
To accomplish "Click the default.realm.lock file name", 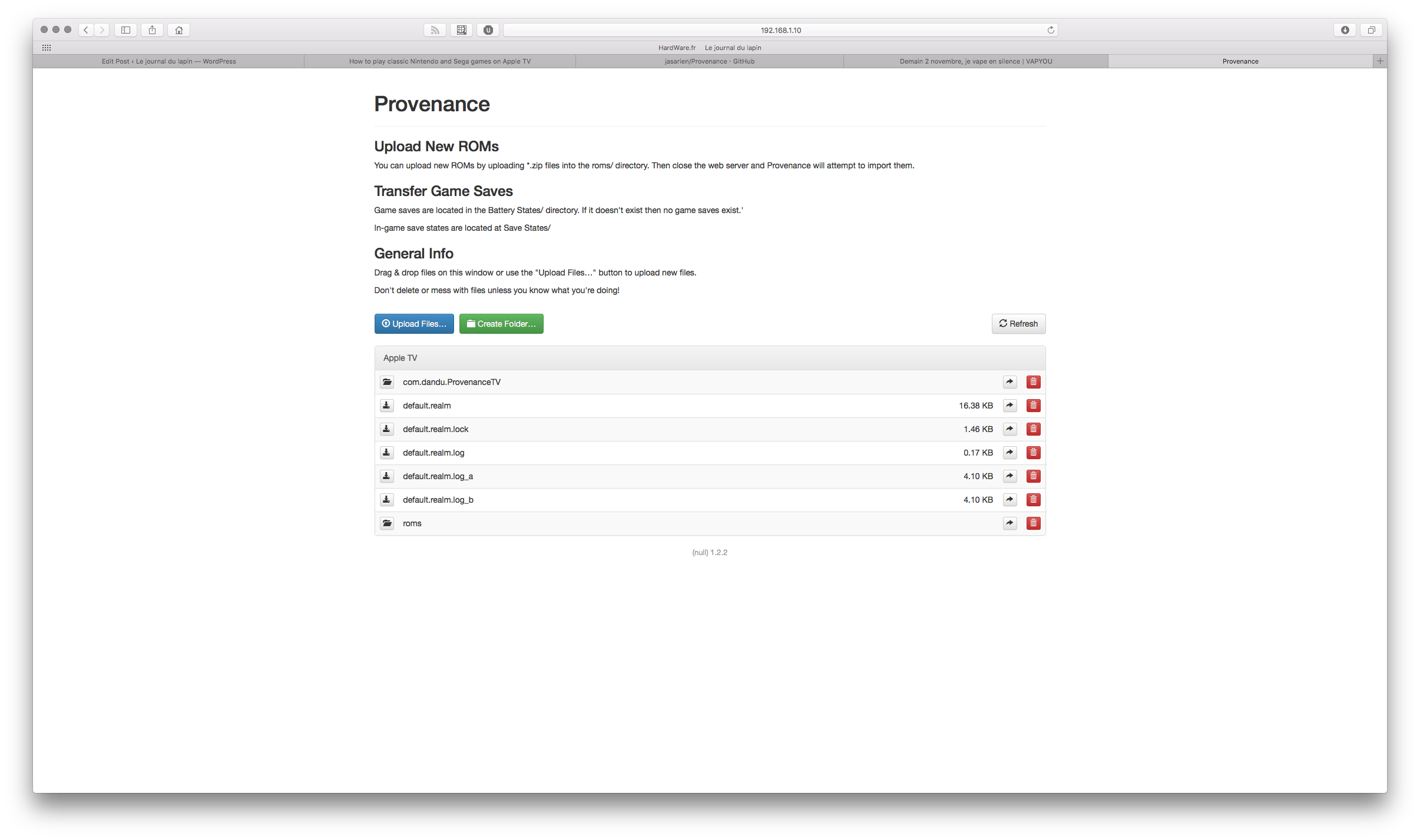I will click(x=436, y=429).
